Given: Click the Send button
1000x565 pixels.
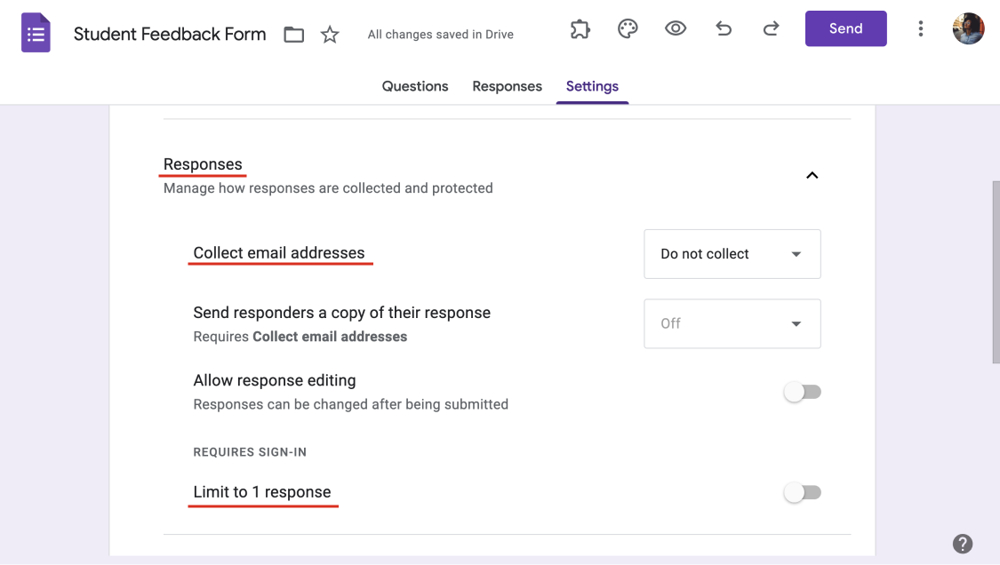Looking at the screenshot, I should click(845, 29).
